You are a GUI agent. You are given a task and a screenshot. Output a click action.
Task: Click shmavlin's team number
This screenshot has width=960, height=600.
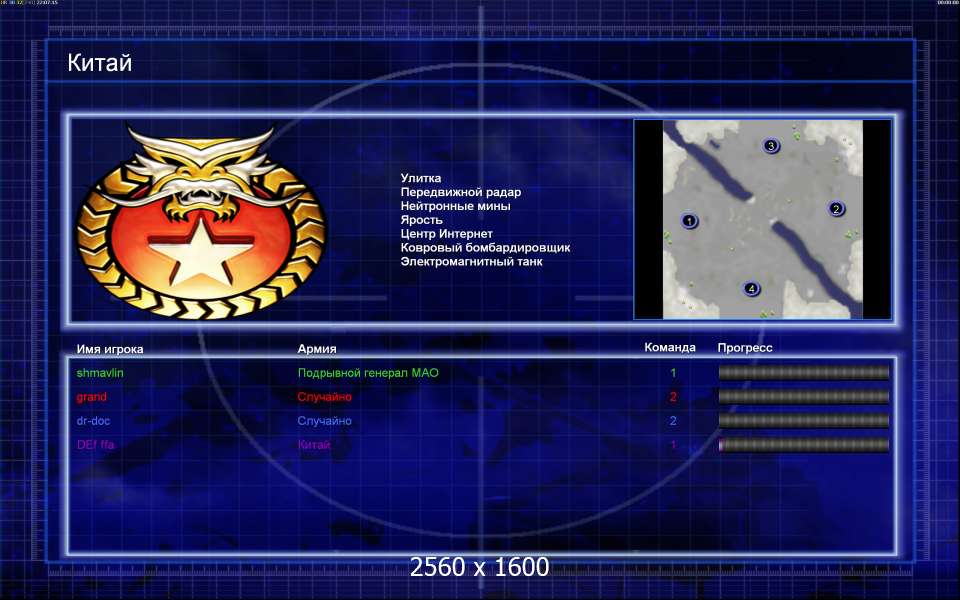pos(673,373)
